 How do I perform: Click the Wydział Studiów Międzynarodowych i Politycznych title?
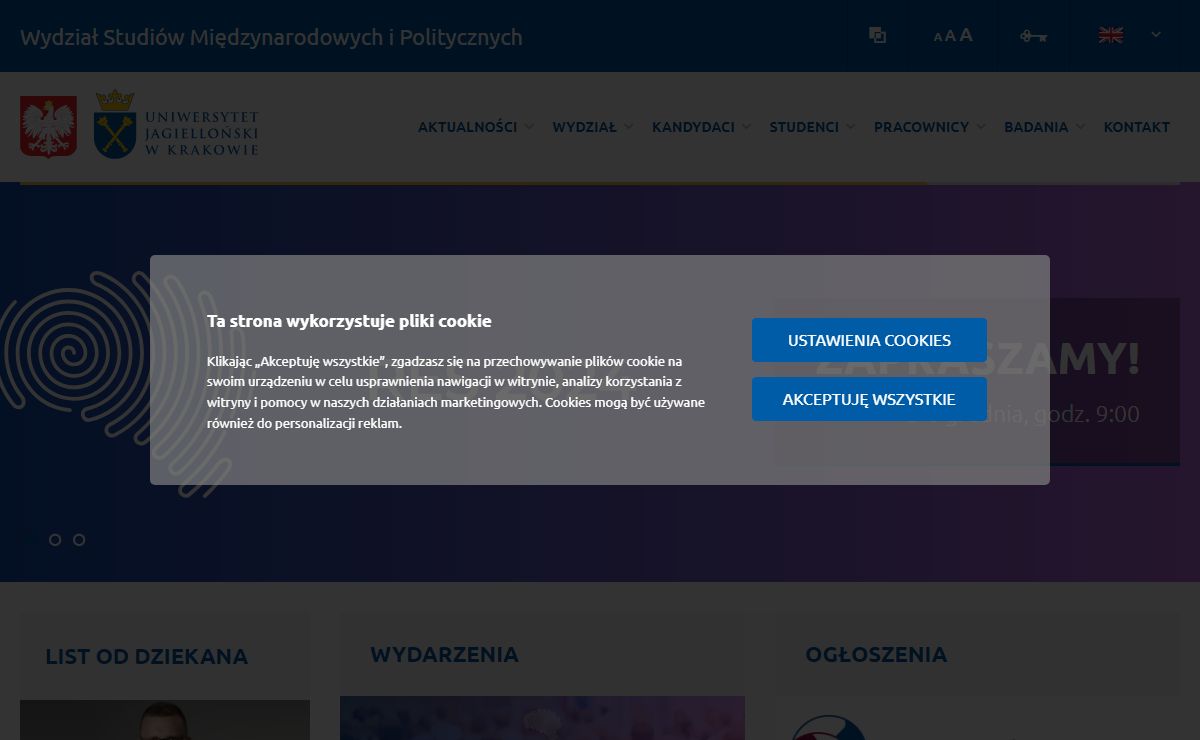click(271, 37)
